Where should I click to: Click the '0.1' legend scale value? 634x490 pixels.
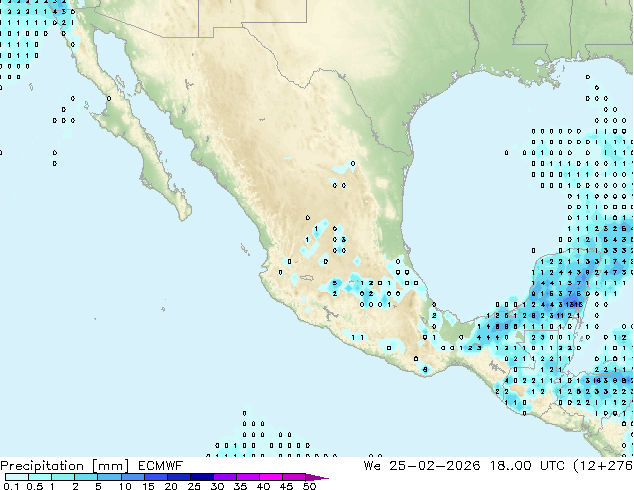[x=11, y=486]
